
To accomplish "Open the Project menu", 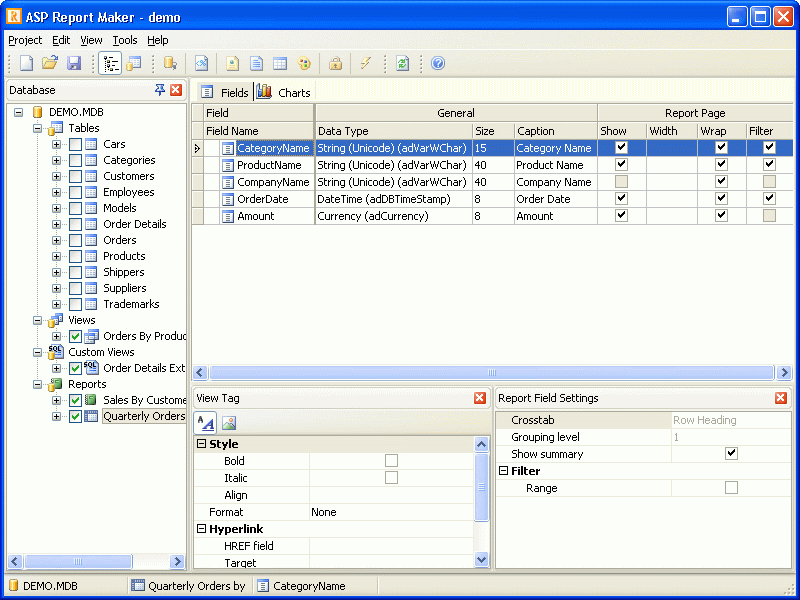I will [25, 40].
